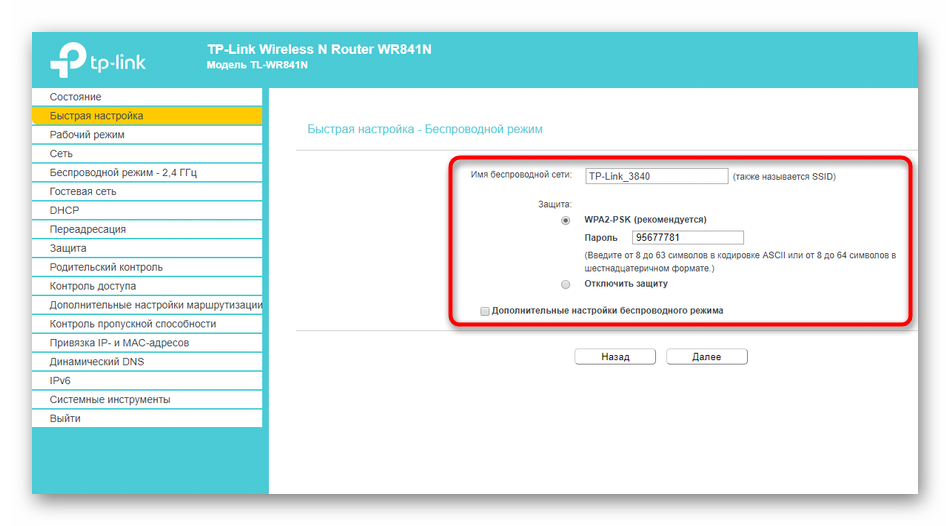
Task: Go to 'Системные инструменты' menu
Action: coord(110,400)
